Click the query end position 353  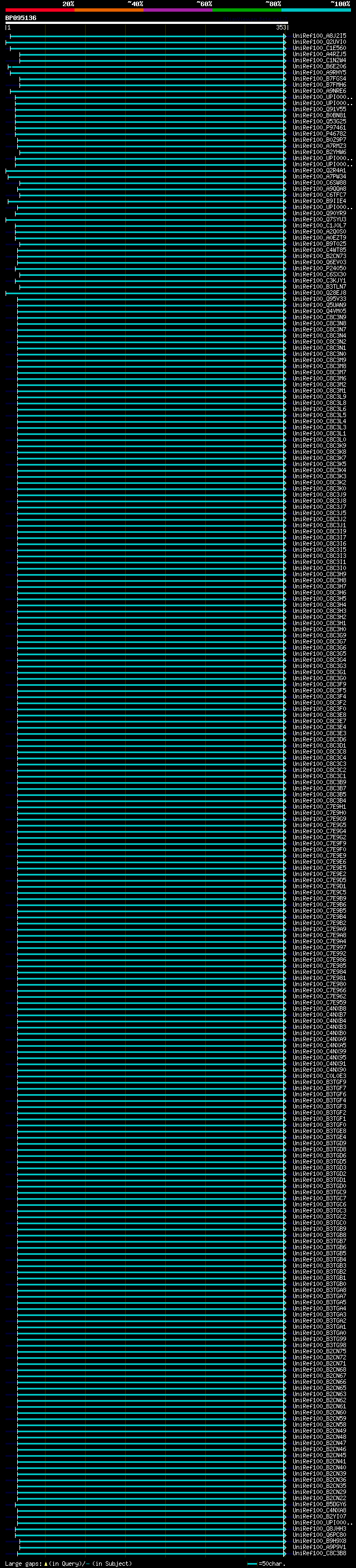click(280, 27)
